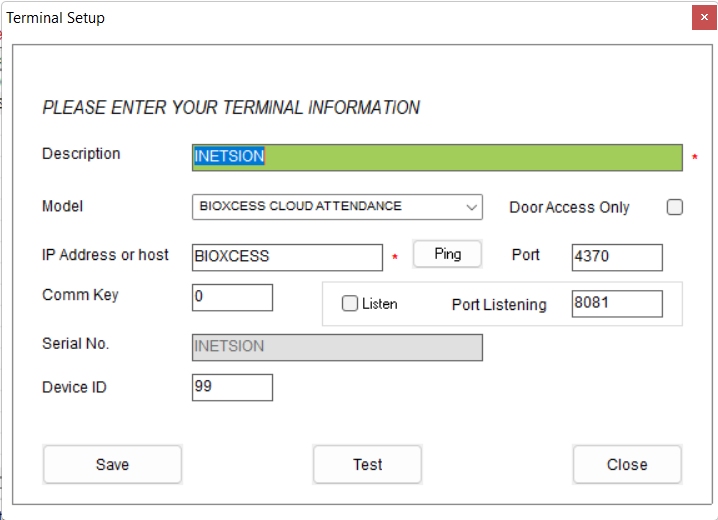Viewport: 718px width, 520px height.
Task: Click the IP Address or host field
Action: 287,257
